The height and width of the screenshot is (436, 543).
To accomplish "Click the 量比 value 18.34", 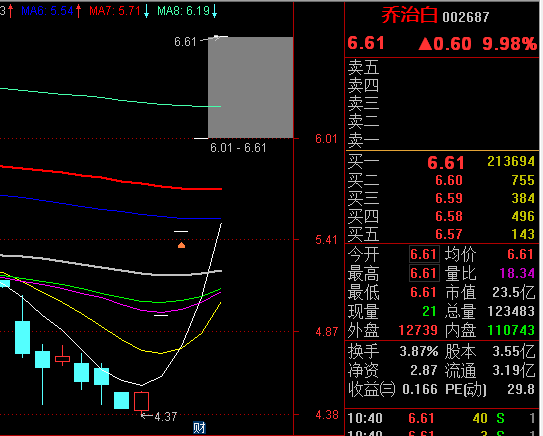I will tap(517, 273).
